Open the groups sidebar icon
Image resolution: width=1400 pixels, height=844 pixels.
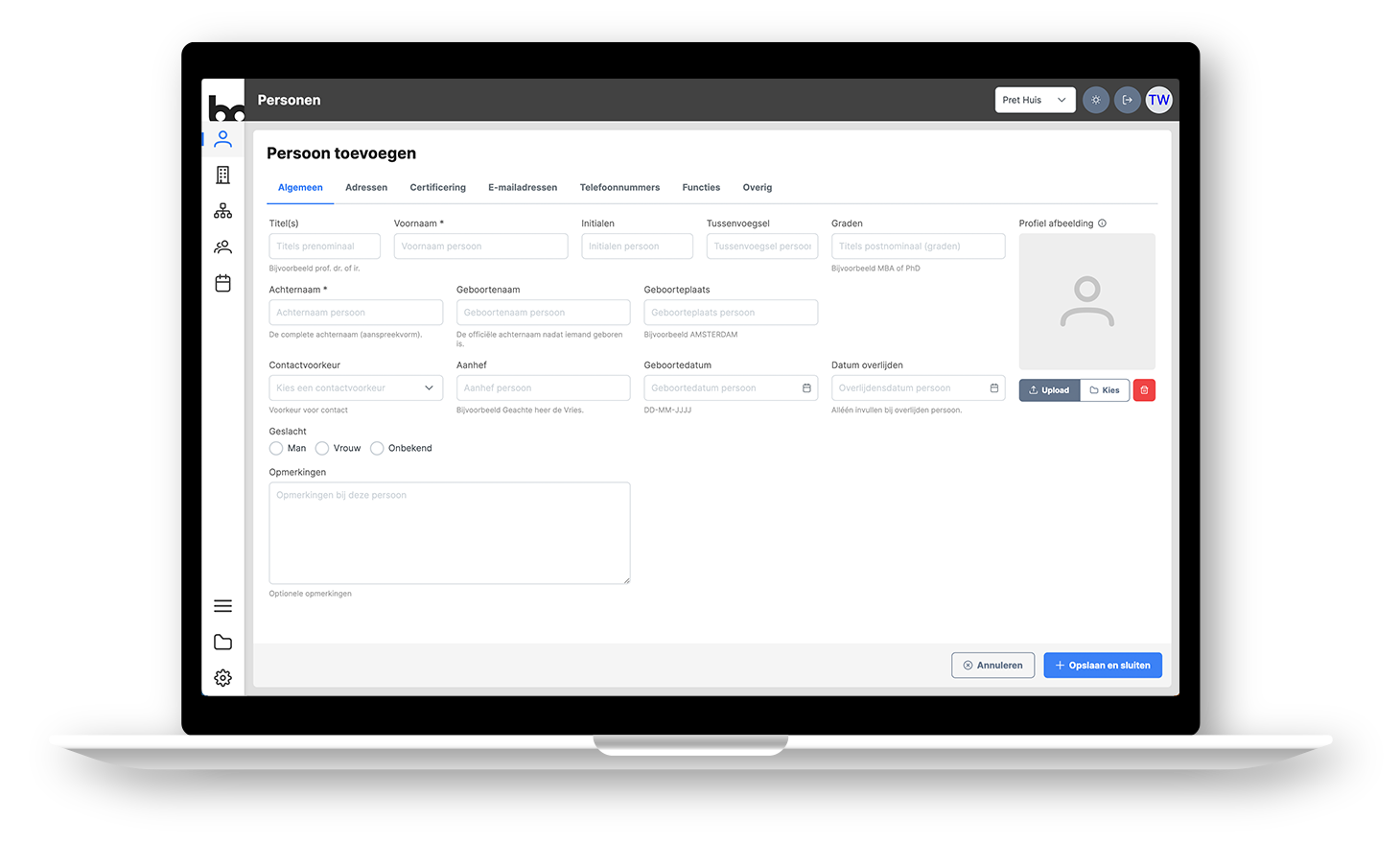point(222,247)
